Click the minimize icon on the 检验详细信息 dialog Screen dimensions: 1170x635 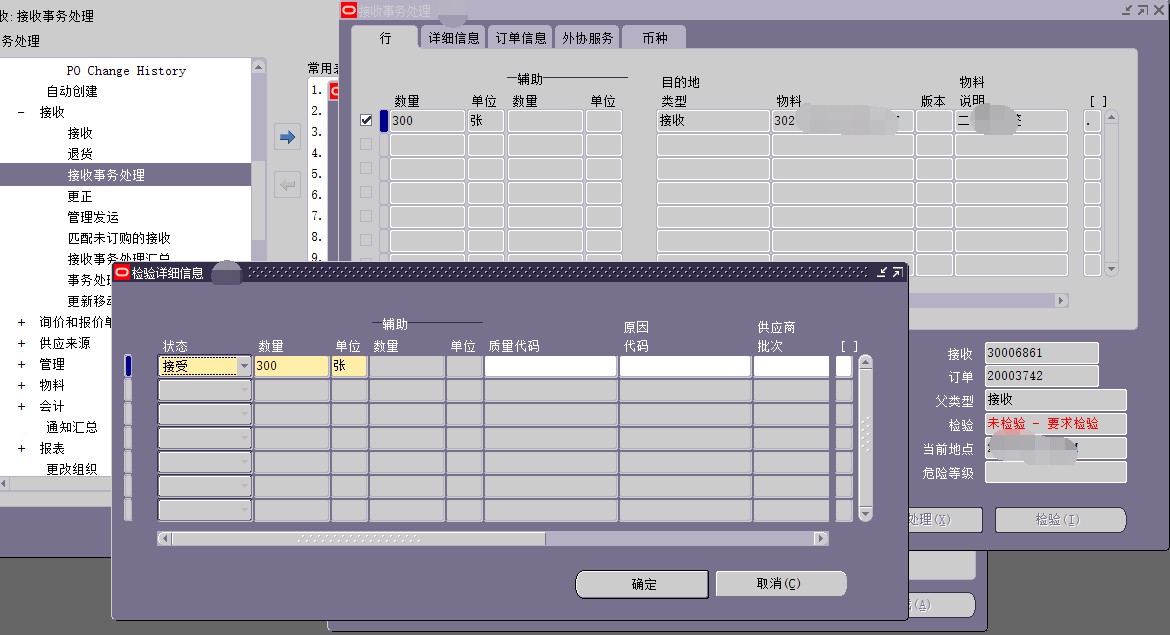pyautogui.click(x=882, y=272)
